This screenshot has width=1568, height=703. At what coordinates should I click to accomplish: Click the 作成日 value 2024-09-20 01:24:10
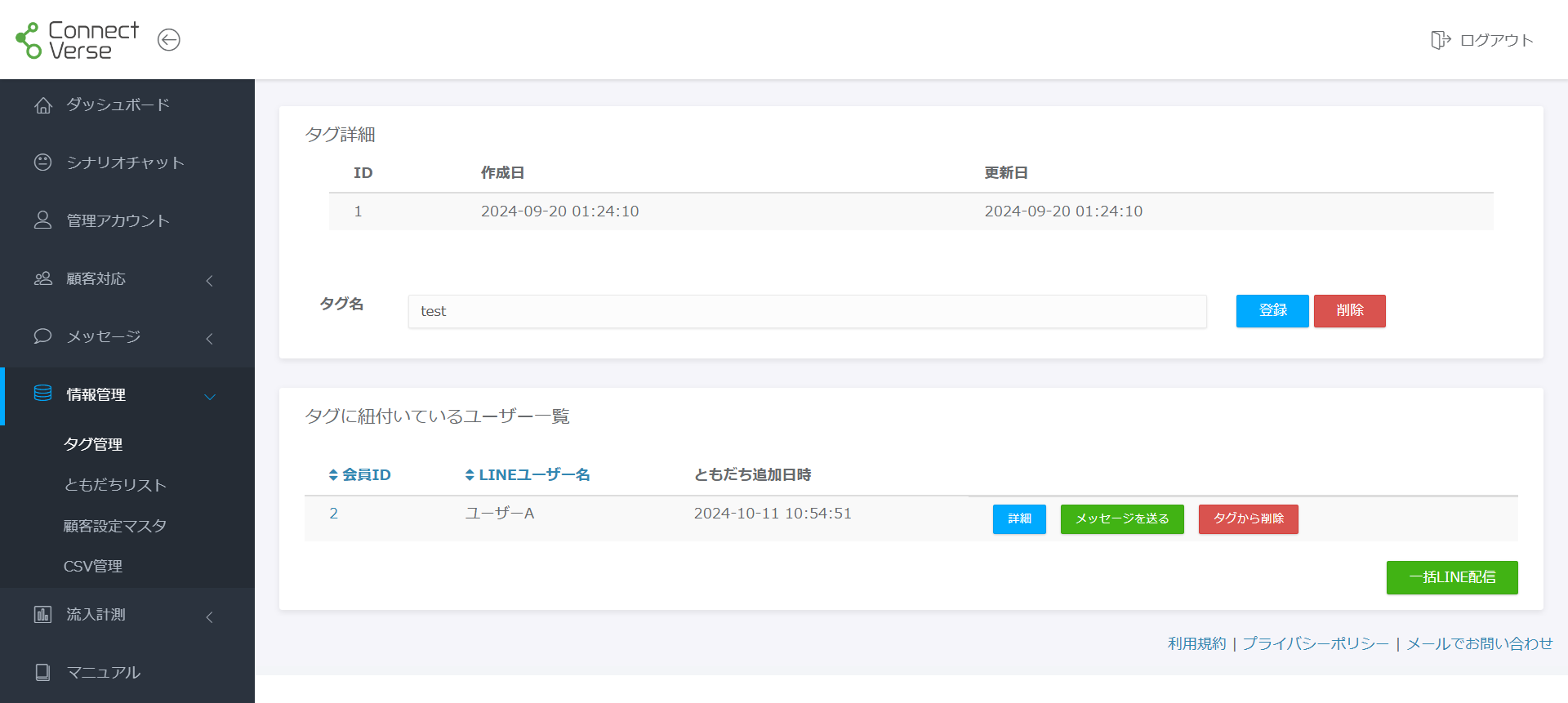pyautogui.click(x=559, y=211)
